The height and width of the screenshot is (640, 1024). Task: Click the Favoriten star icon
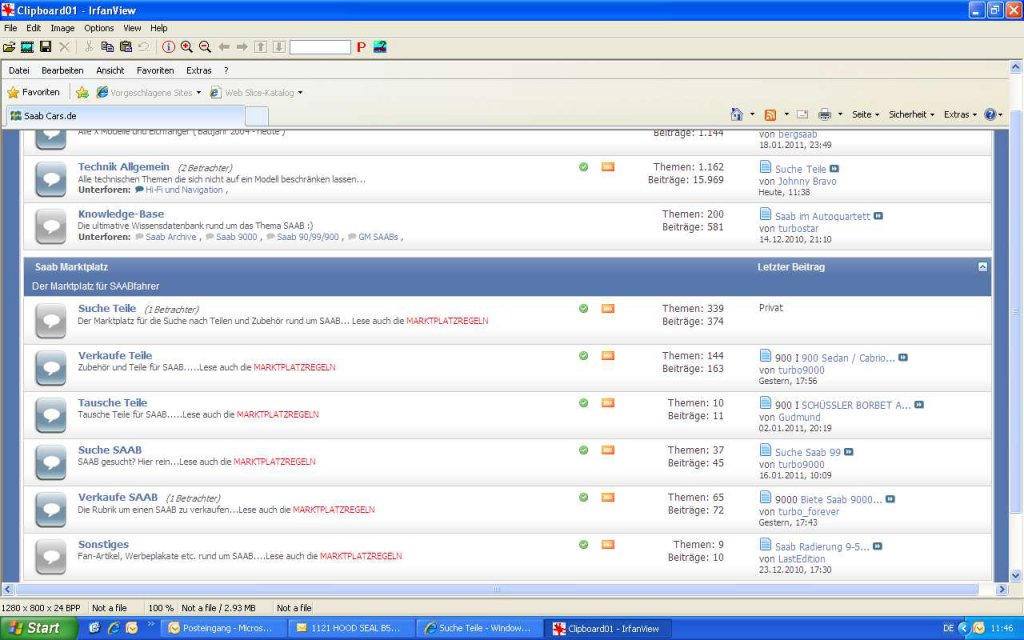(x=13, y=93)
